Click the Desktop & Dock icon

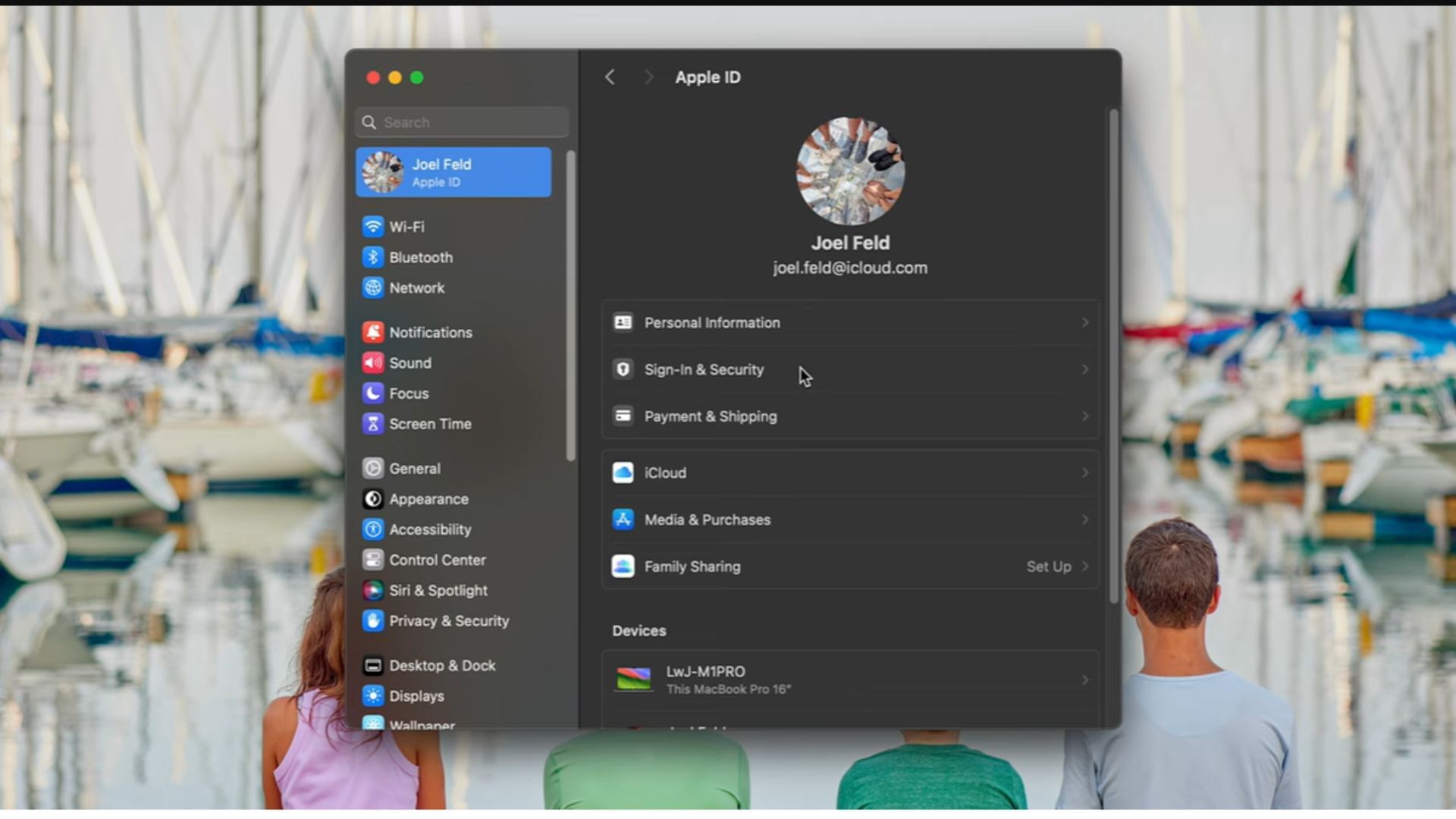[372, 665]
